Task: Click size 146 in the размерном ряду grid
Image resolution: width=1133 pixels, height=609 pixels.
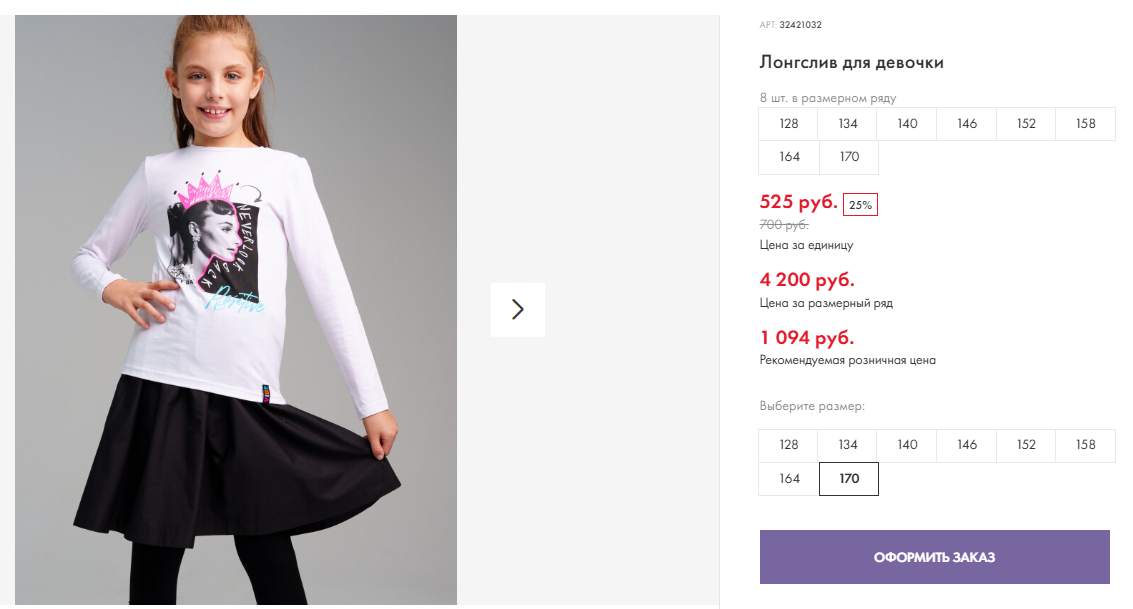Action: pyautogui.click(x=967, y=124)
